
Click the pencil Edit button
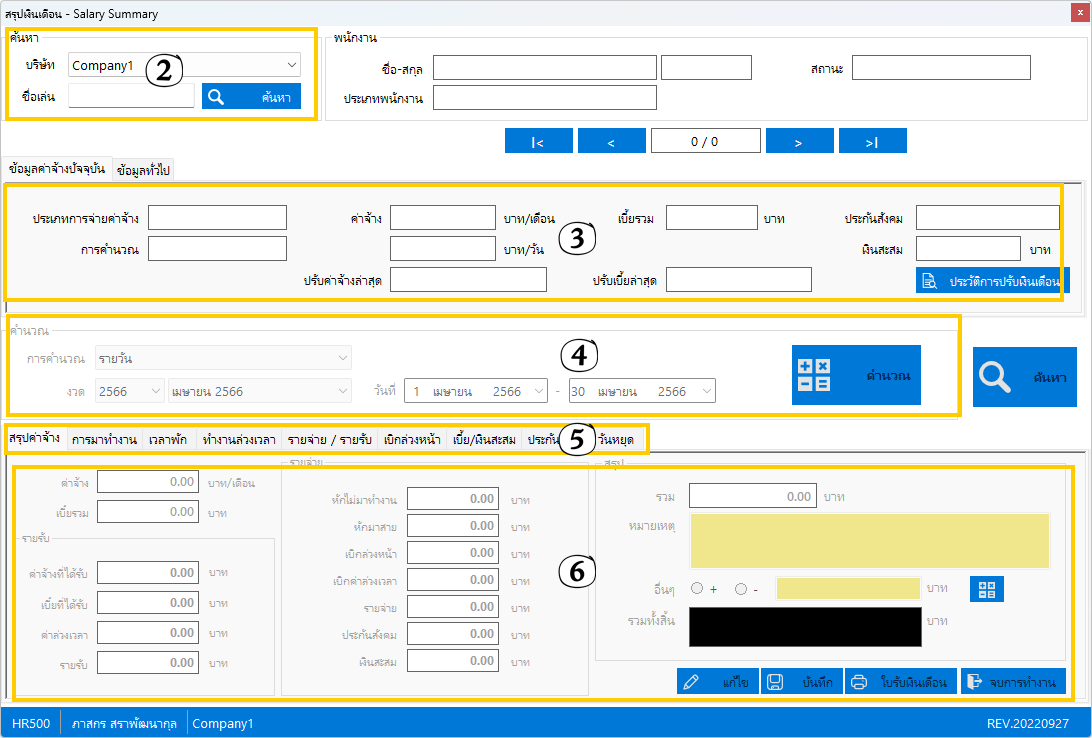coord(717,682)
